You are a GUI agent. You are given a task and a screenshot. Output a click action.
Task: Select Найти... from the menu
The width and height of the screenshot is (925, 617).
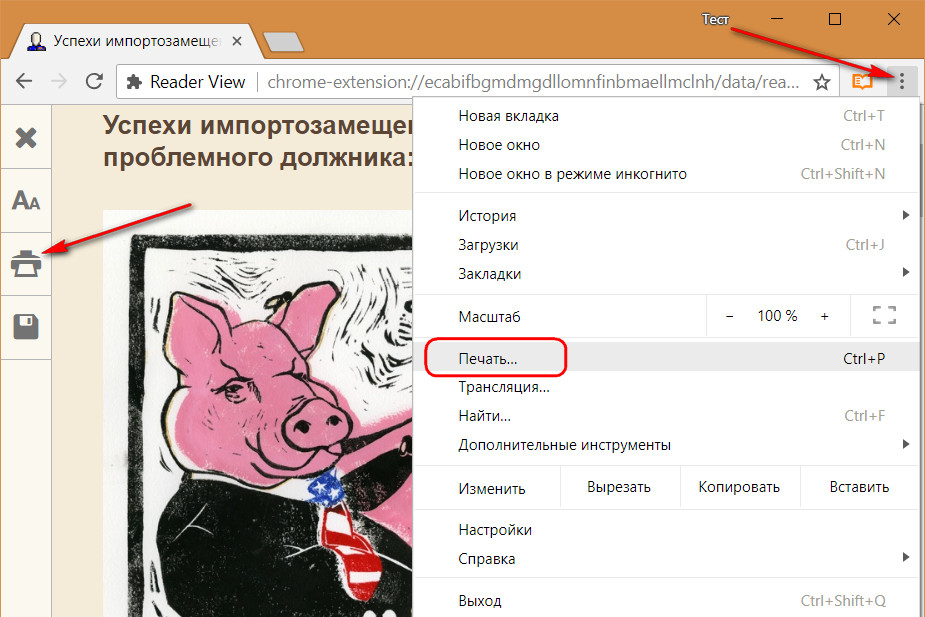(667, 416)
